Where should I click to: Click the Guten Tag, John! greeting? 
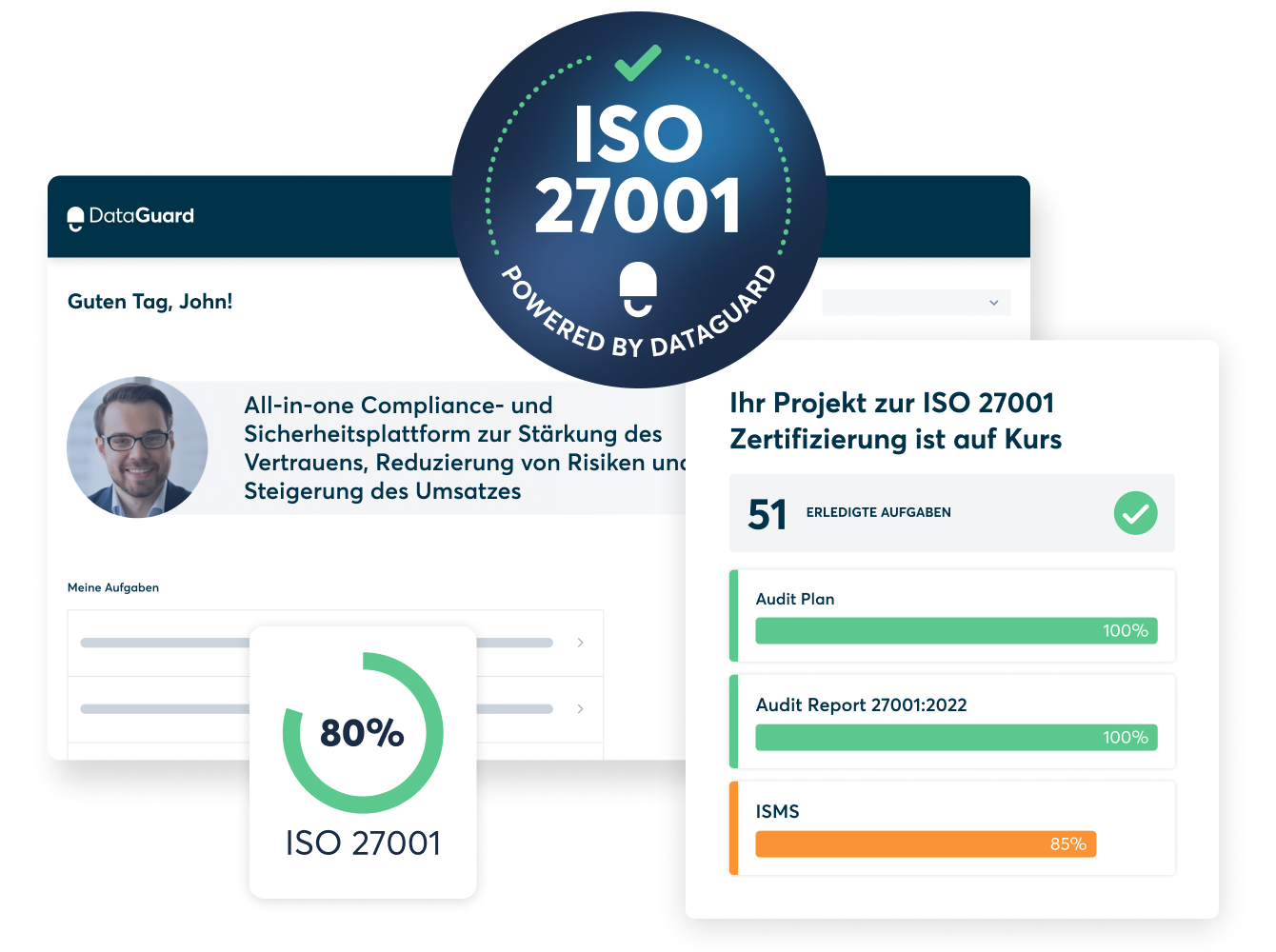(150, 302)
